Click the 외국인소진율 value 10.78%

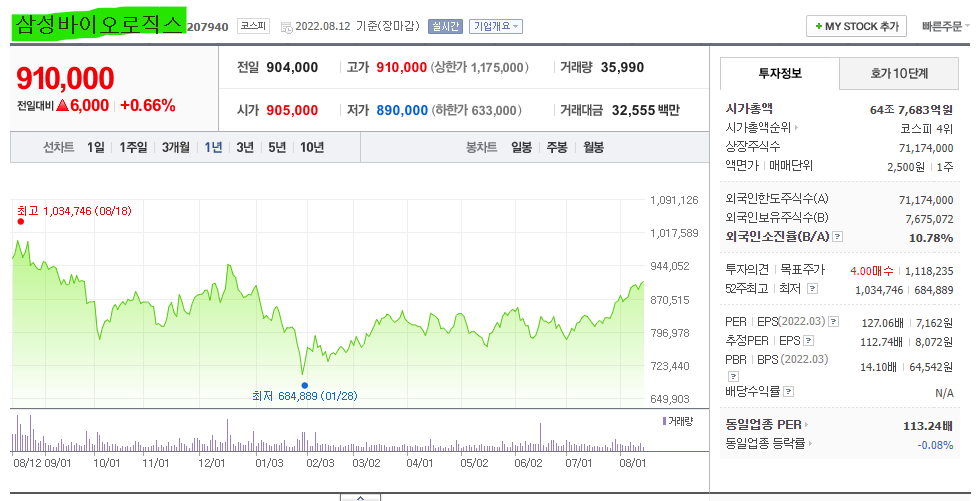pos(931,238)
